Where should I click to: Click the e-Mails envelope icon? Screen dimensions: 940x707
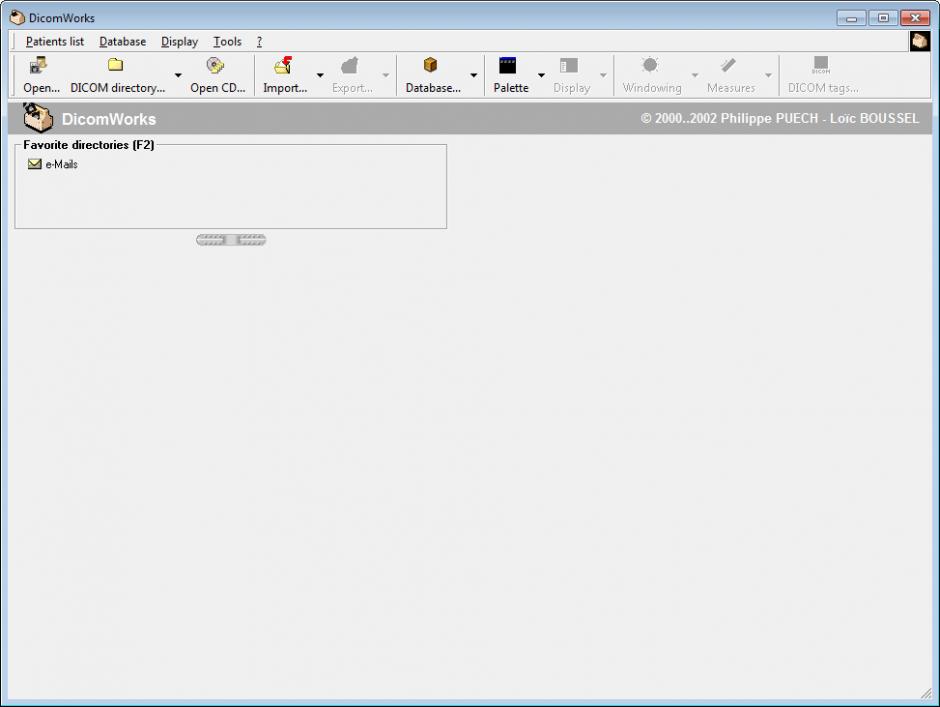[x=35, y=164]
